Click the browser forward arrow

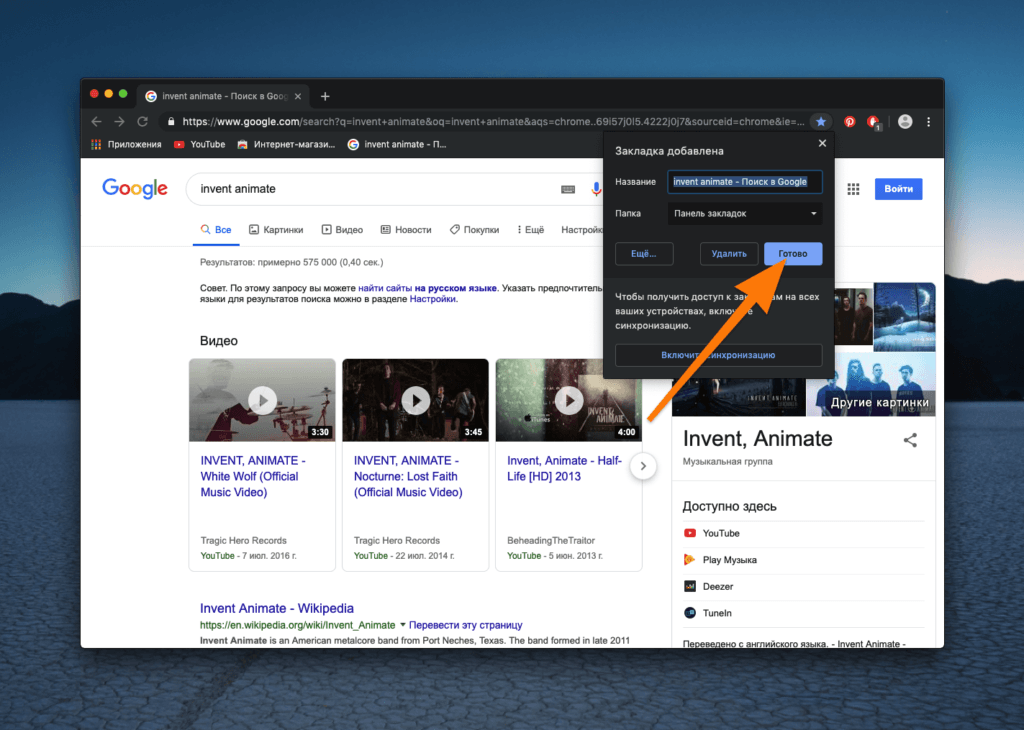(x=119, y=121)
